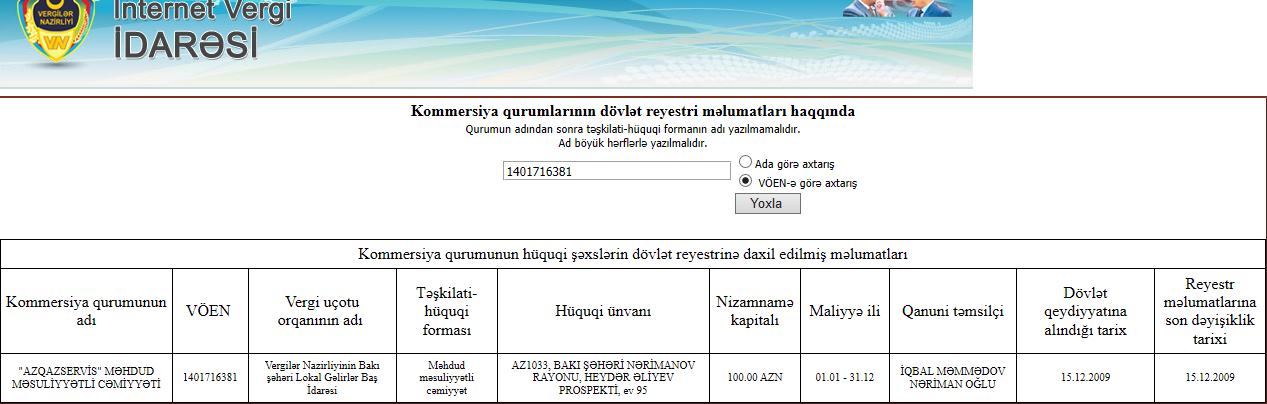
Task: Click the VÖEN column header
Action: click(x=208, y=311)
